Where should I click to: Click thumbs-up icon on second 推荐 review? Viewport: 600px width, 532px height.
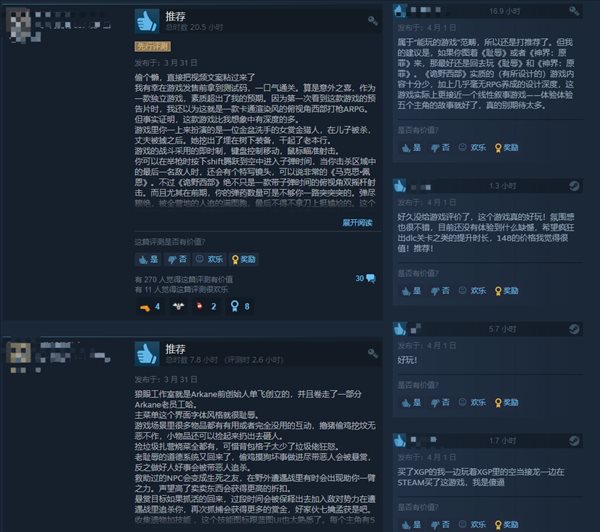[147, 353]
